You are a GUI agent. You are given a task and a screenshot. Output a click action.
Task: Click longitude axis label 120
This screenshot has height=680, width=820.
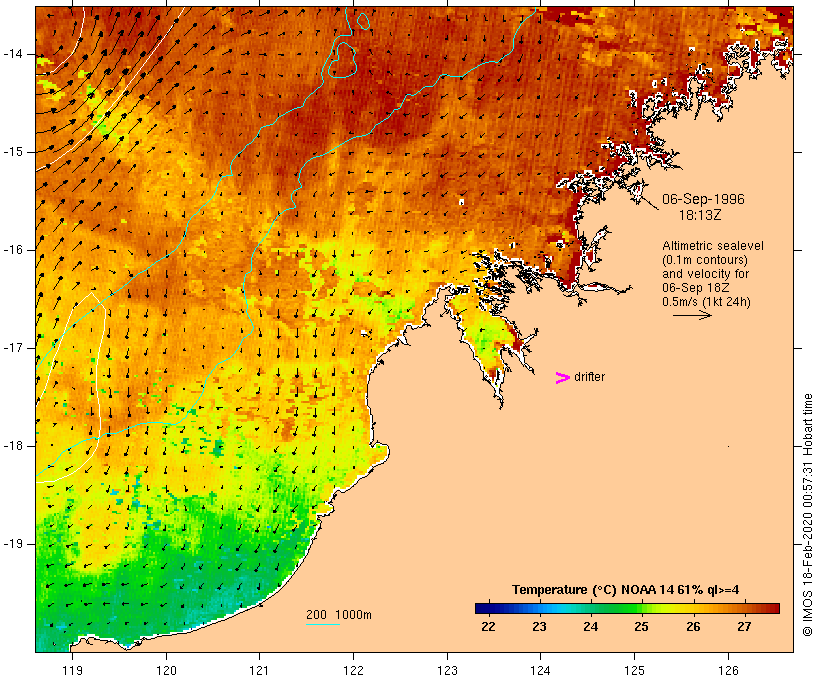(x=166, y=670)
